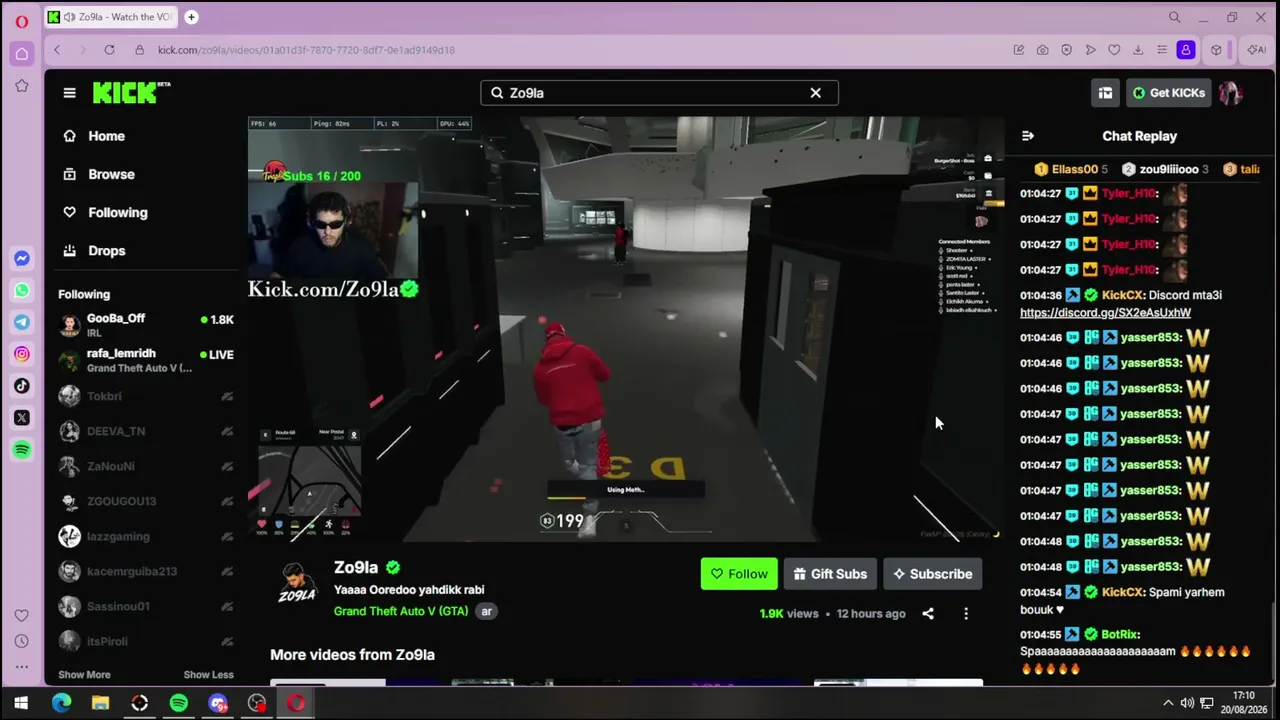Viewport: 1280px width, 720px height.
Task: Subscribe to Zo9la
Action: click(x=933, y=574)
